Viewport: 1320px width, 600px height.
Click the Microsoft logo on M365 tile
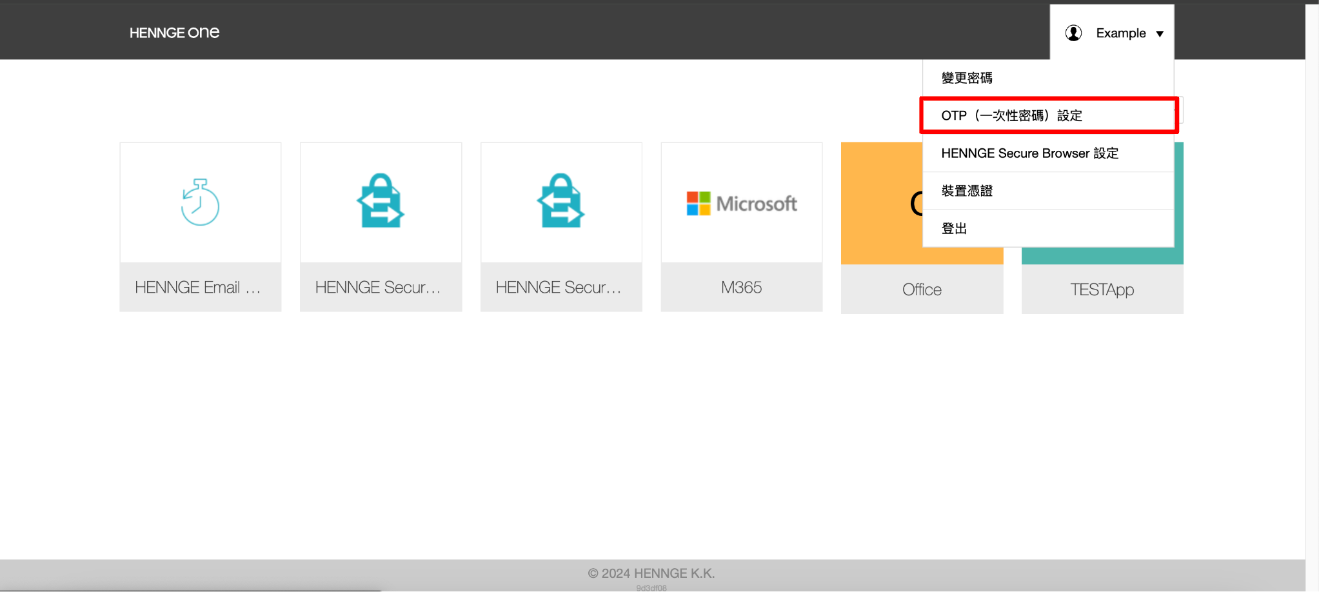point(741,203)
